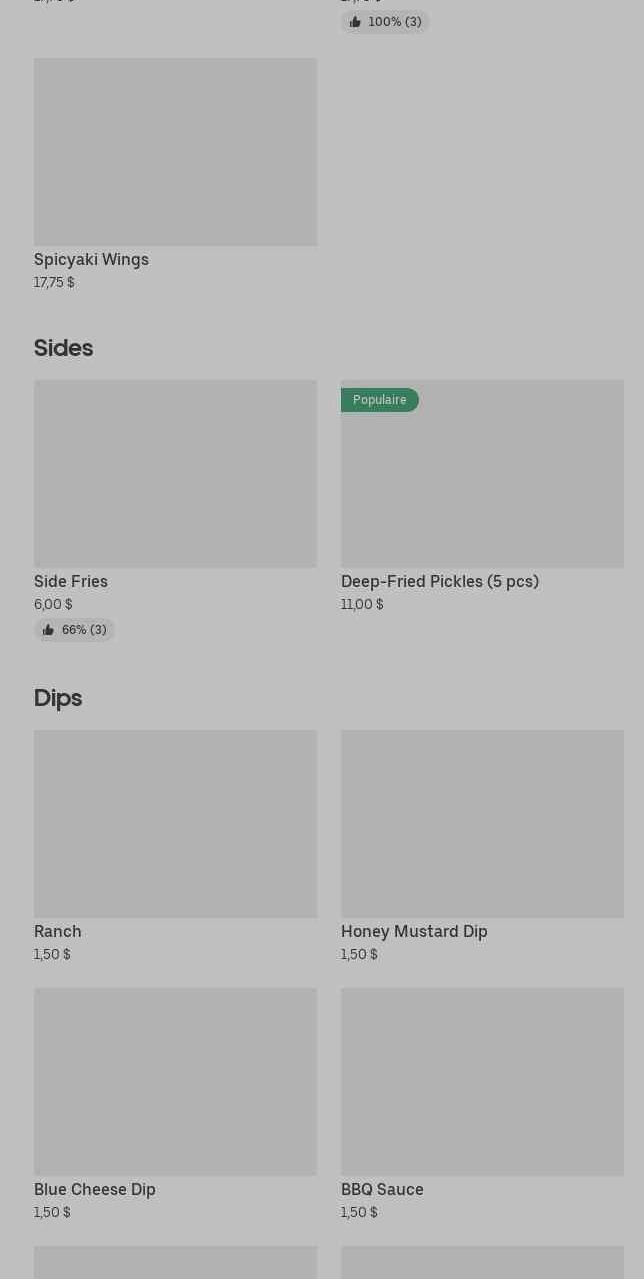Open the Honey Mustard Dip photo
The image size is (644, 1279).
(x=482, y=824)
